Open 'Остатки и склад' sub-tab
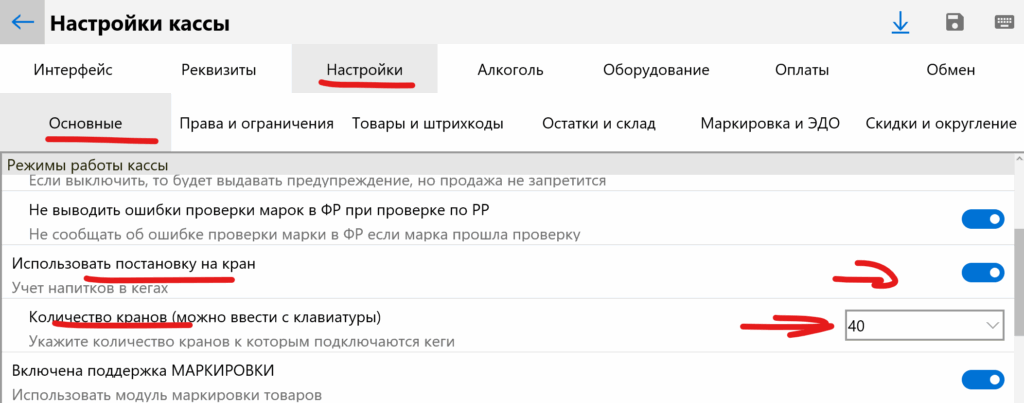Screen dimensions: 1024x403 [598, 124]
